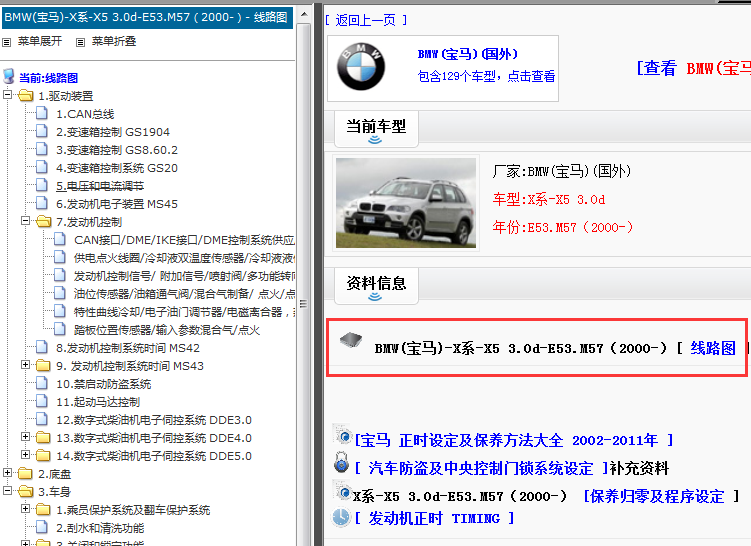The height and width of the screenshot is (546, 751).
Task: Open tree item 踏板位置传感器/输入参数混合气/点火
Action: click(167, 330)
